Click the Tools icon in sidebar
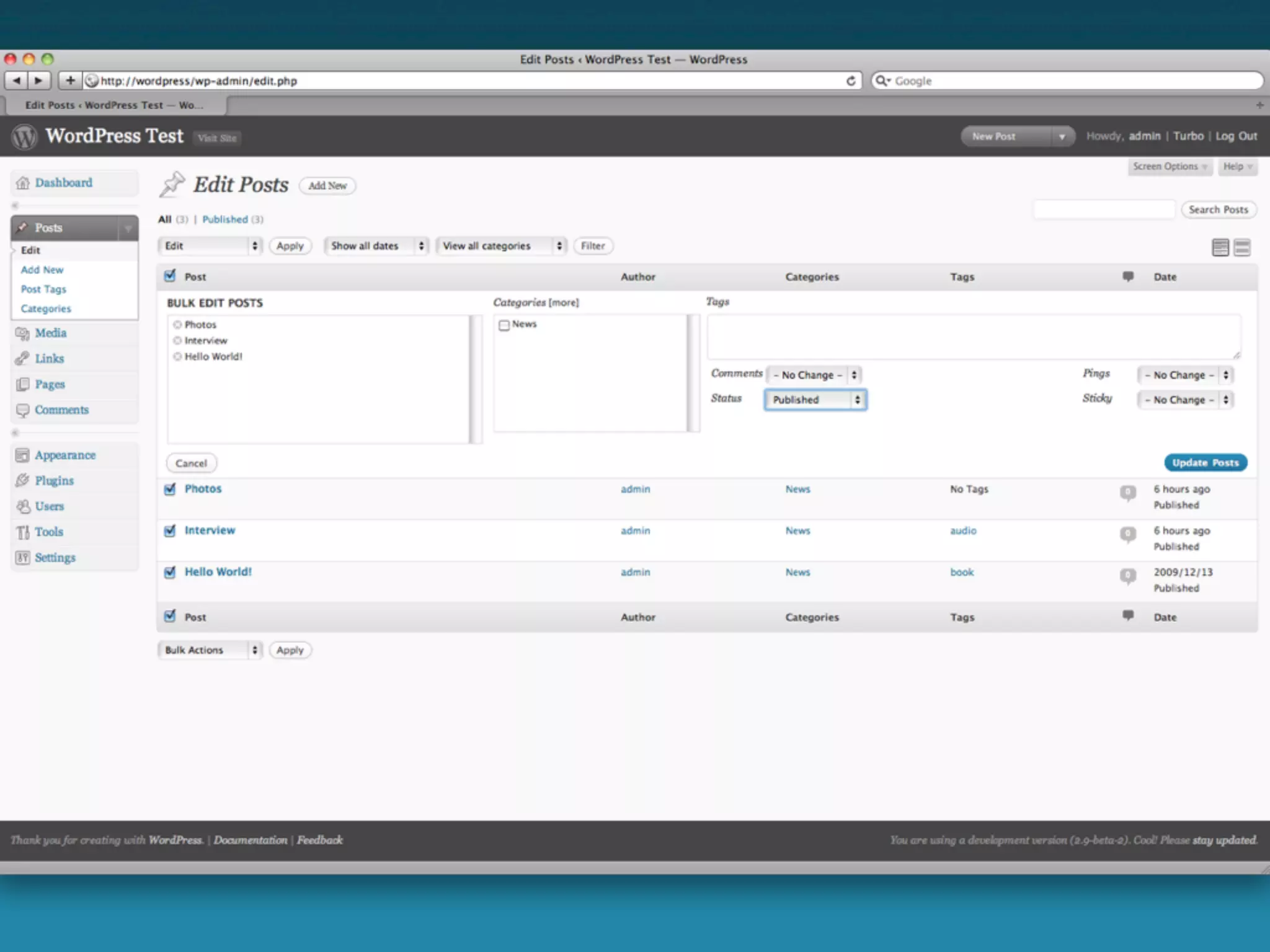 (x=23, y=532)
